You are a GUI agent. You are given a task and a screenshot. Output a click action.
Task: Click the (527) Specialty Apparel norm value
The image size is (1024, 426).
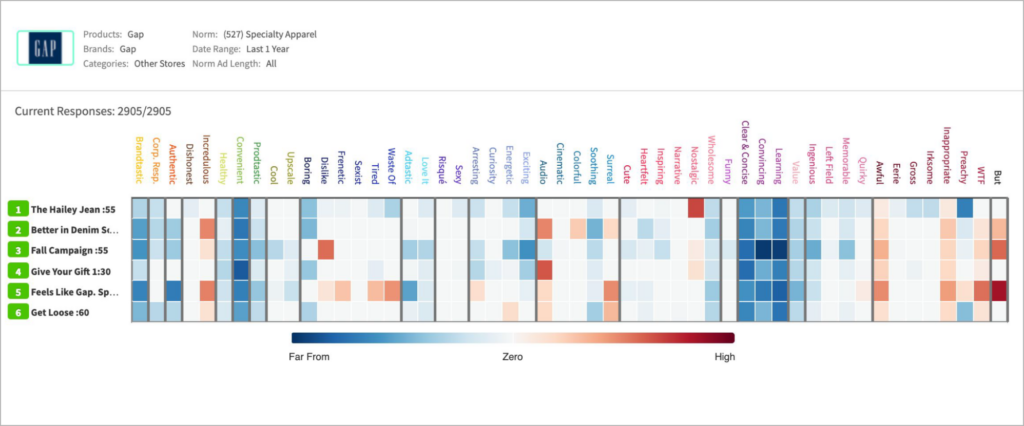270,34
